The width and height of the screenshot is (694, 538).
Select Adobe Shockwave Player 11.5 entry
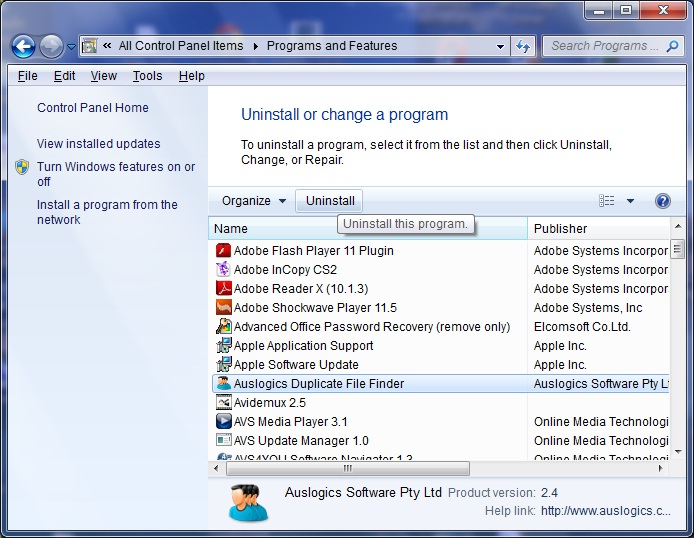tap(315, 308)
